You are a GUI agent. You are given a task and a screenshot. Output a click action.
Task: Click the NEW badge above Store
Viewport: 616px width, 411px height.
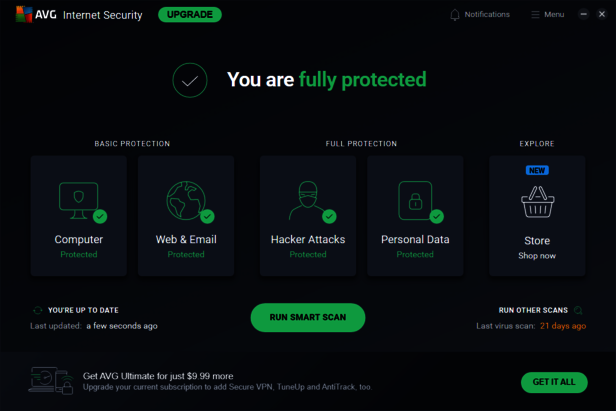pyautogui.click(x=537, y=170)
